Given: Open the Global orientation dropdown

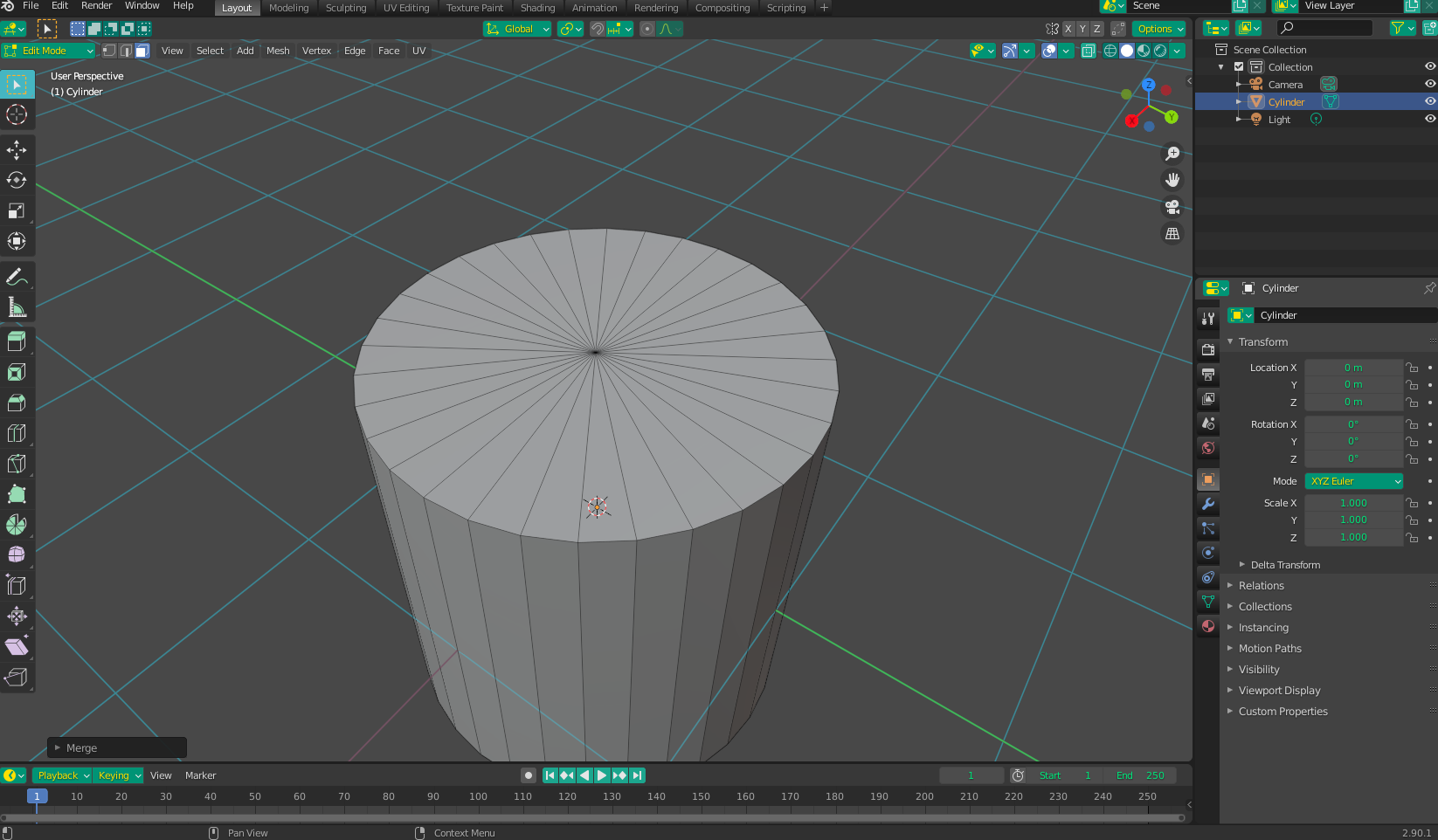Looking at the screenshot, I should pos(517,29).
